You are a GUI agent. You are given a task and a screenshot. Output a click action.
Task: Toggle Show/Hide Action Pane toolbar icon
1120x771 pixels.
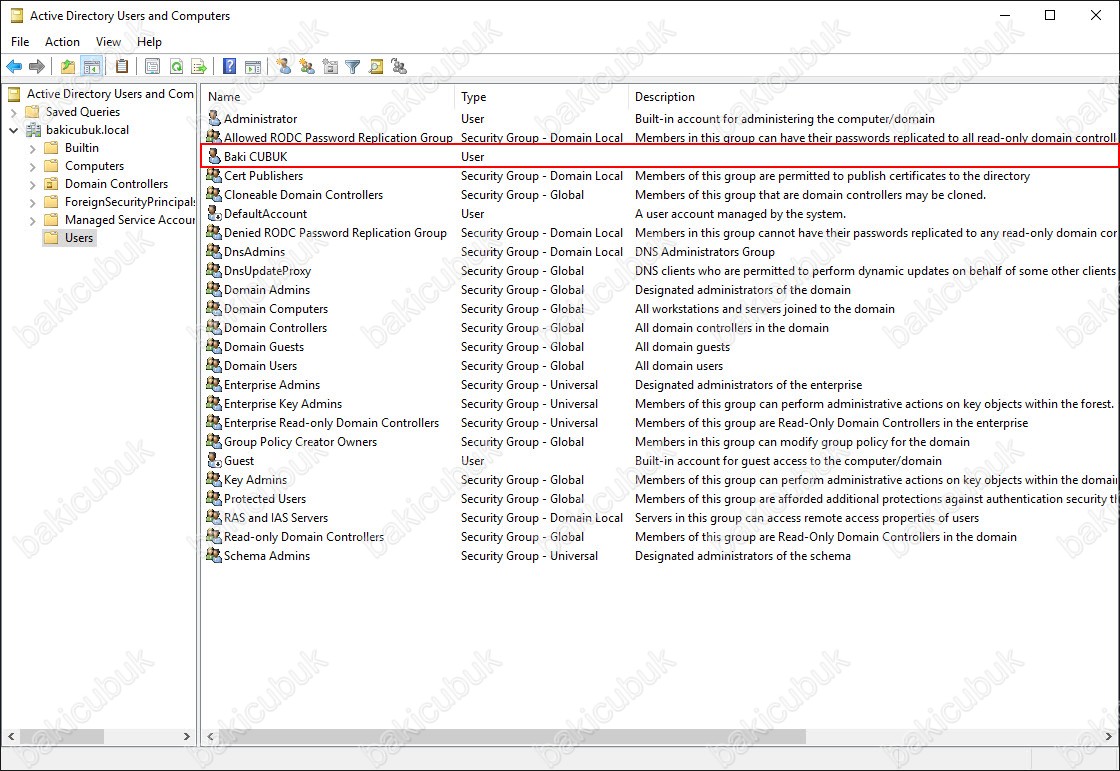tap(253, 66)
